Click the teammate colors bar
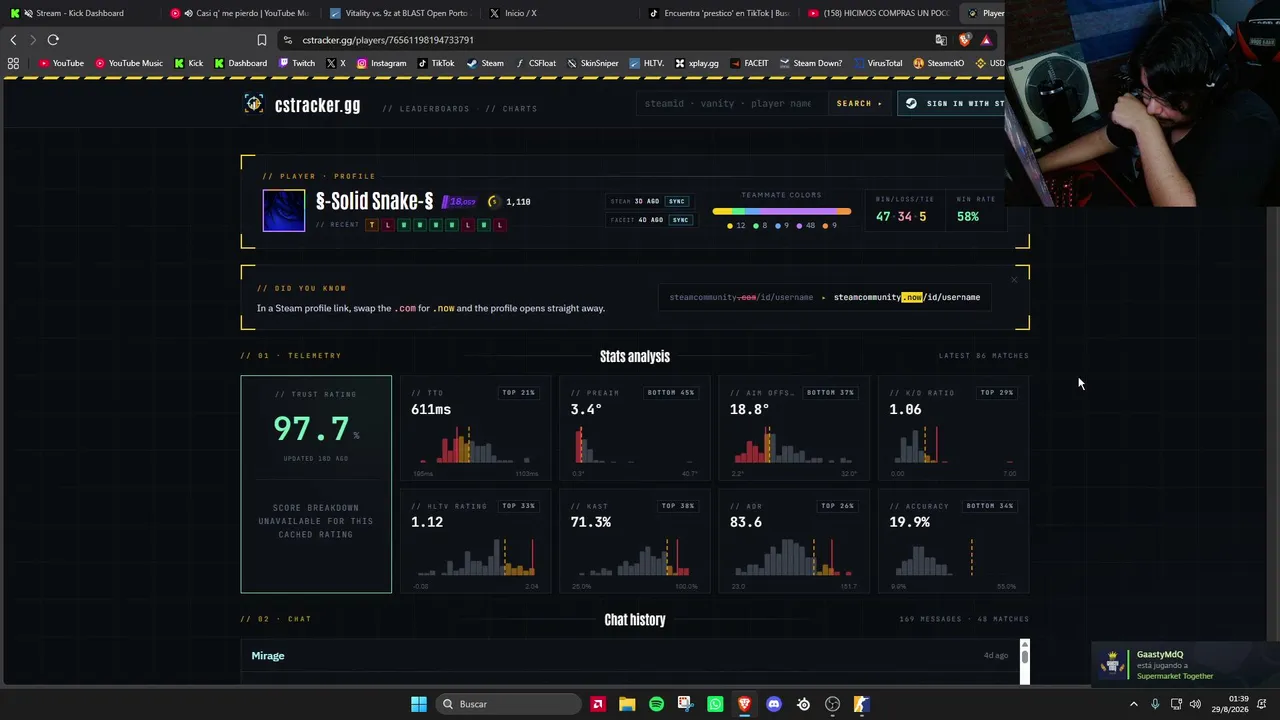Image resolution: width=1280 pixels, height=720 pixels. tap(782, 211)
